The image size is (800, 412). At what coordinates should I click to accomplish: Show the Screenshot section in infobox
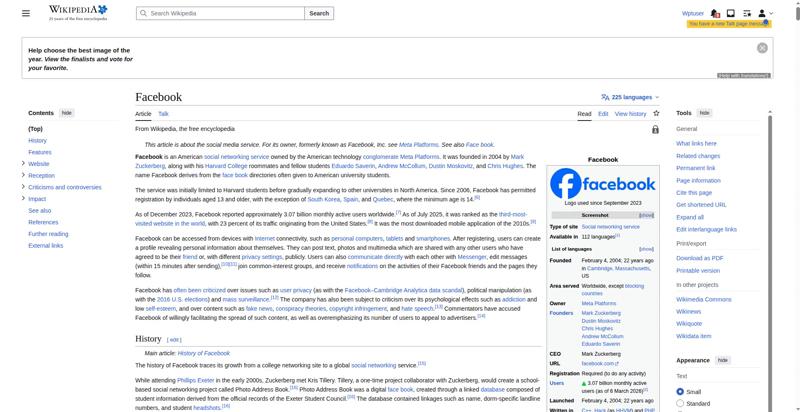click(646, 215)
